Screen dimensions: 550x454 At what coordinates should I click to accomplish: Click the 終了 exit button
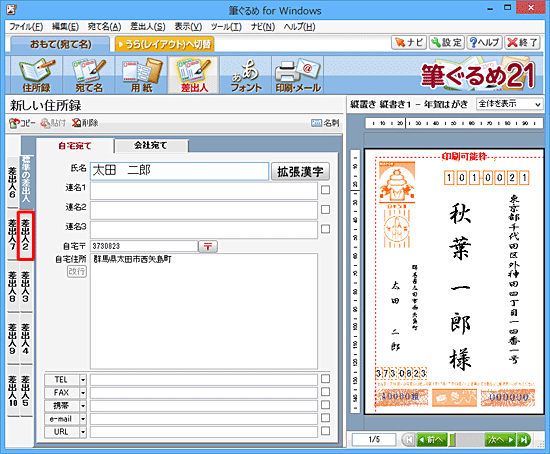(522, 42)
